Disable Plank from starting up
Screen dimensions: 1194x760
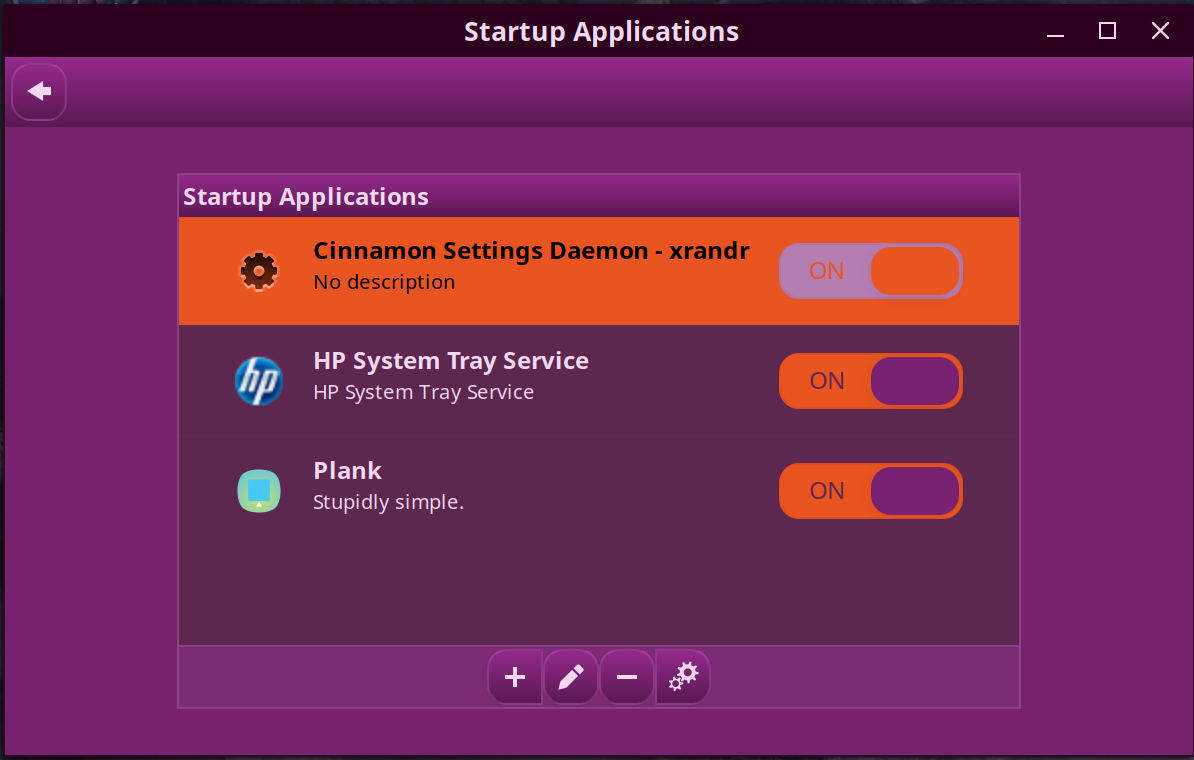(x=870, y=491)
